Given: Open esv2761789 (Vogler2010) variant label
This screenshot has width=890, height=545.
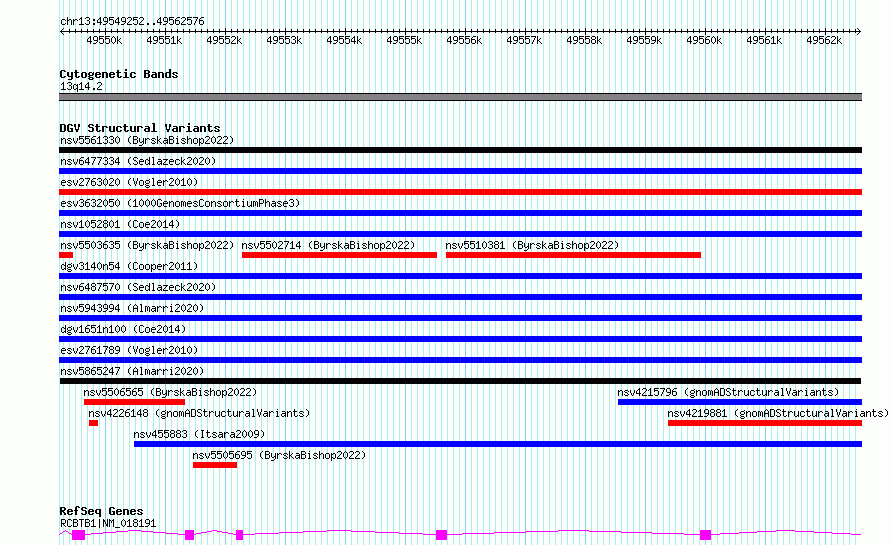Looking at the screenshot, I should [x=129, y=350].
